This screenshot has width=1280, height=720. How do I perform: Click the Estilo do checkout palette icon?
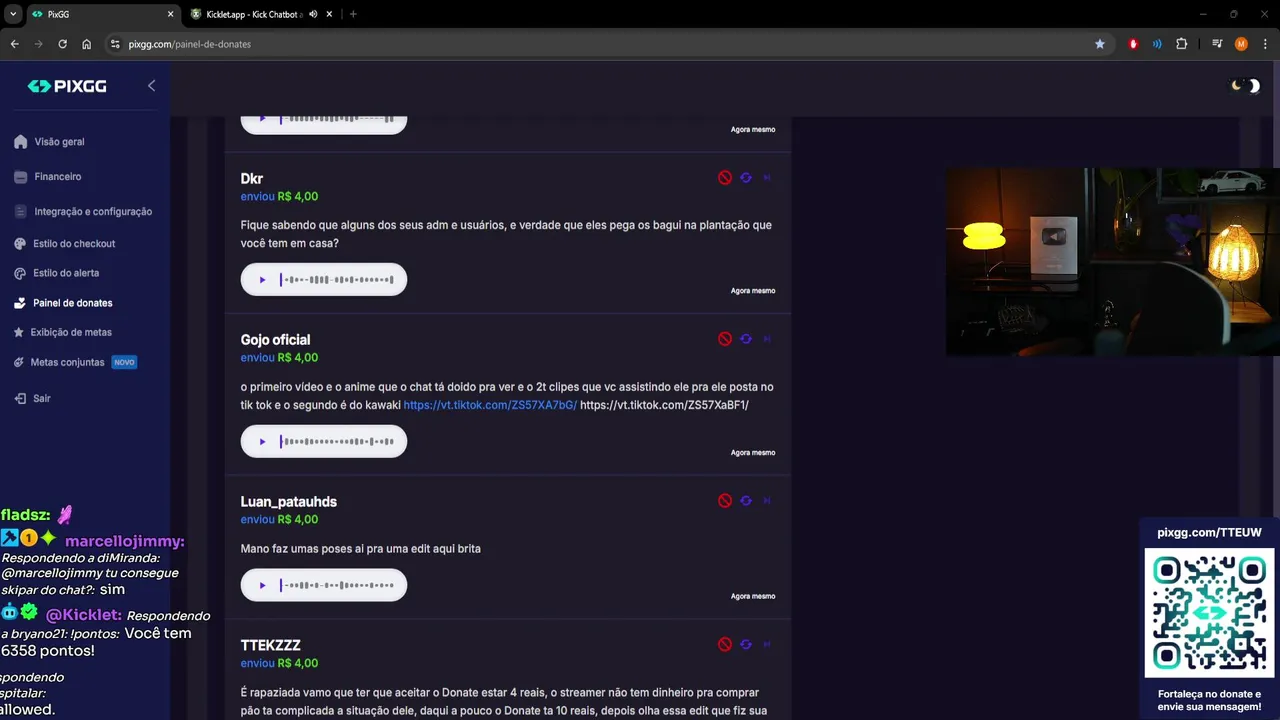20,244
